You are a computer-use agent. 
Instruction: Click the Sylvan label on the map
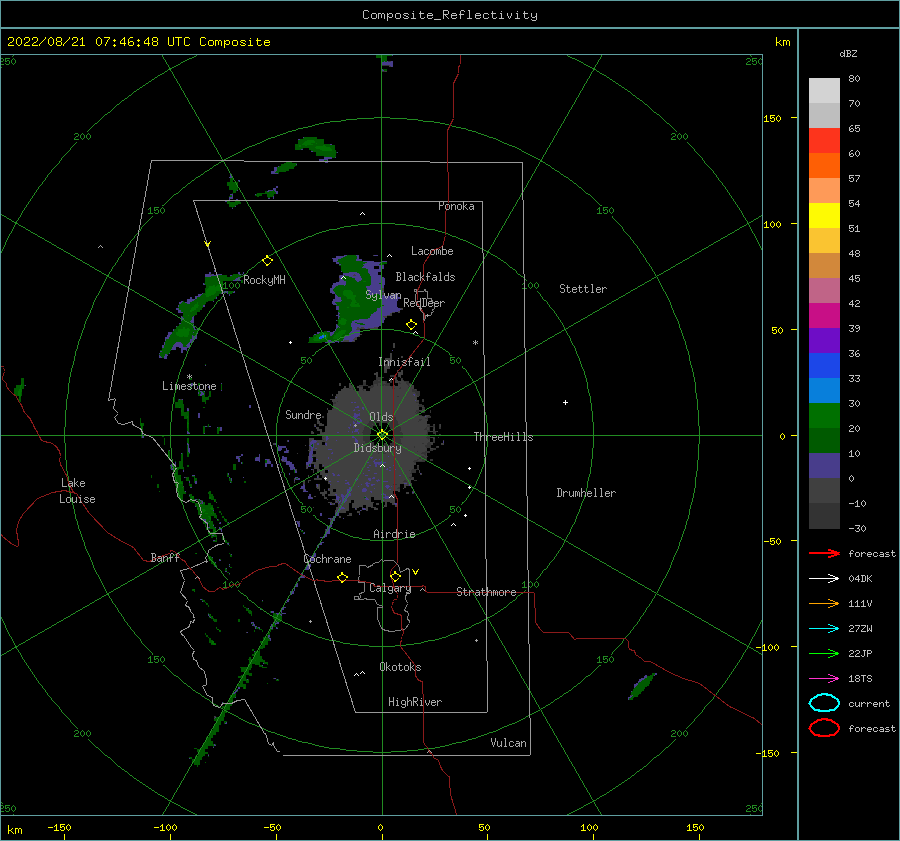tap(383, 295)
